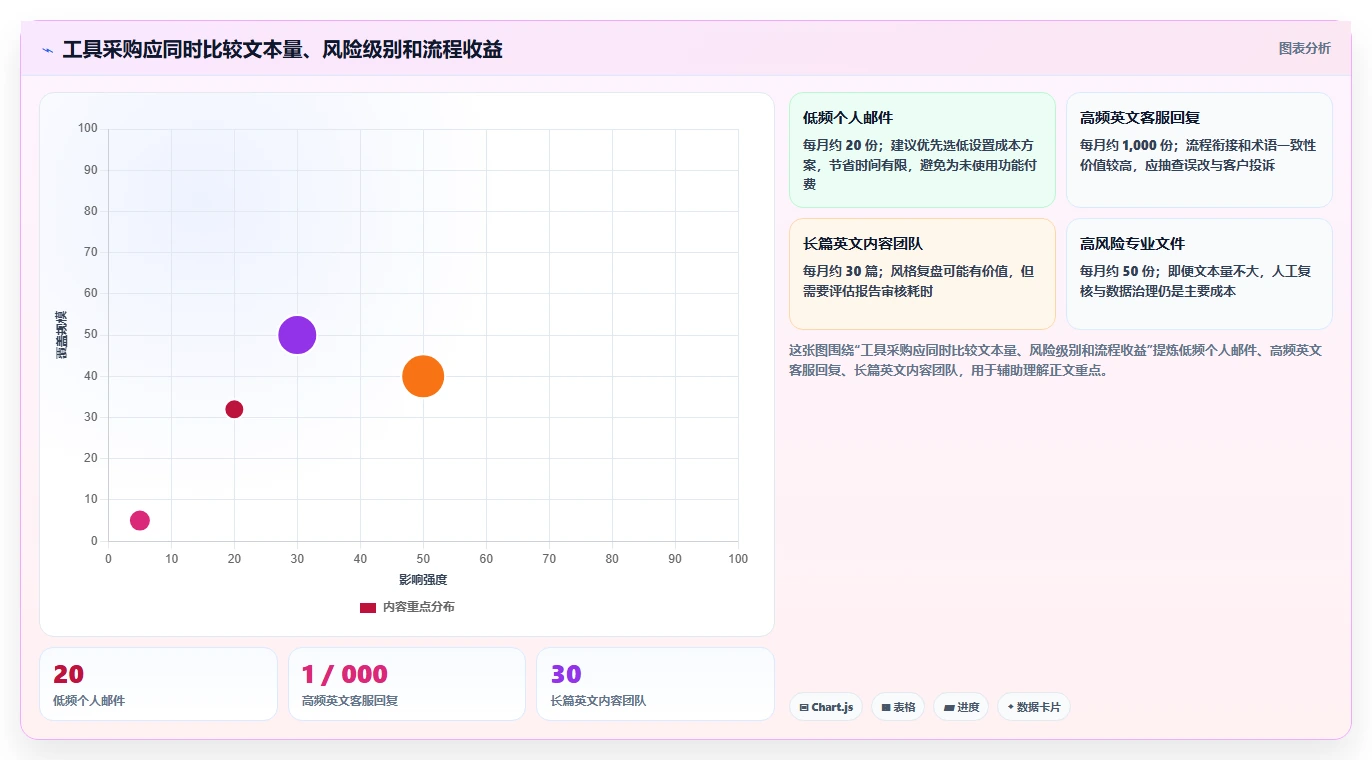Screen dimensions: 1372x760
Task: Click the 长篇英文内容团队 caption under 30
Action: [598, 701]
